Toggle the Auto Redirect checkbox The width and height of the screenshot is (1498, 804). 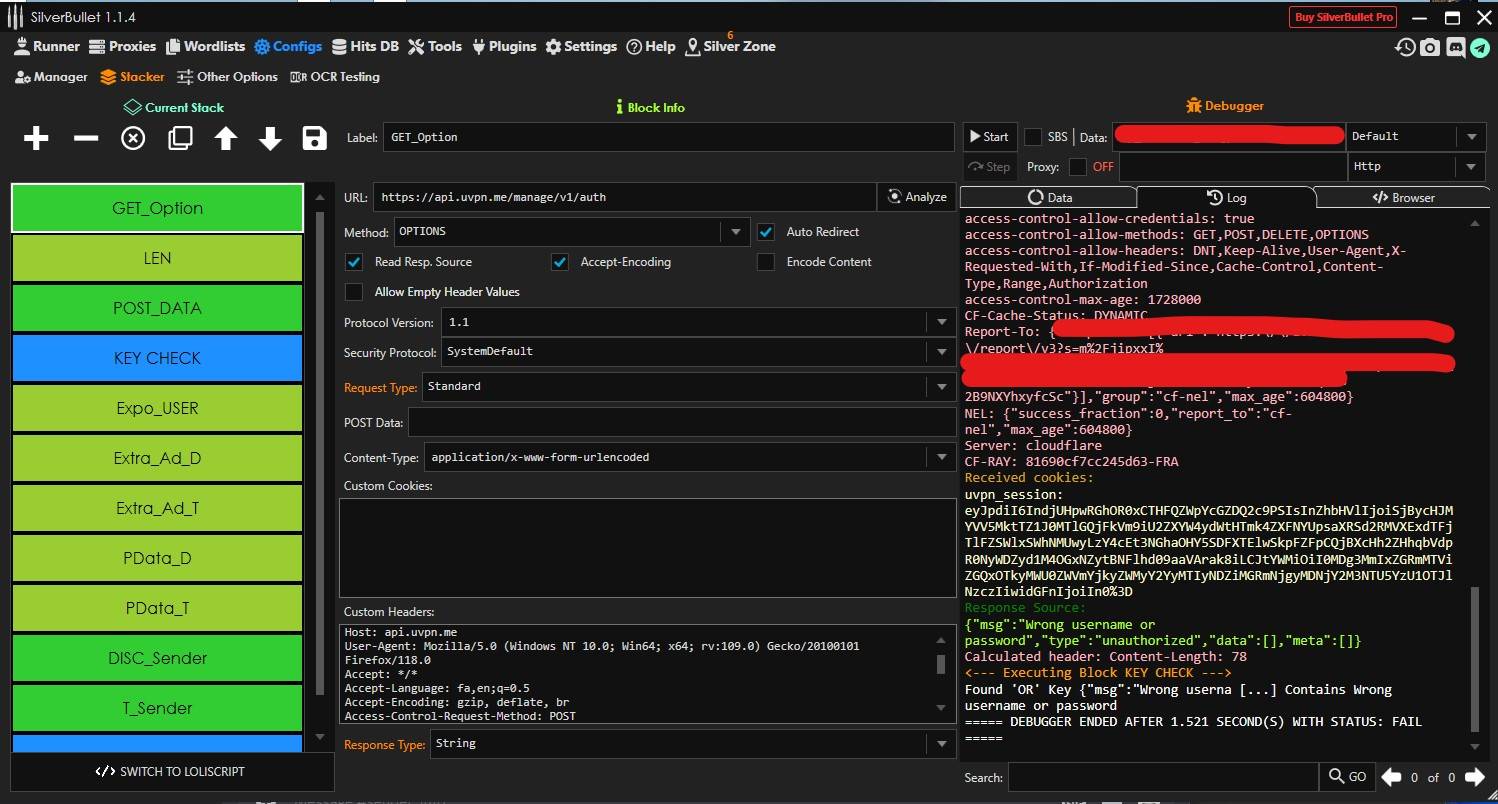coord(766,232)
